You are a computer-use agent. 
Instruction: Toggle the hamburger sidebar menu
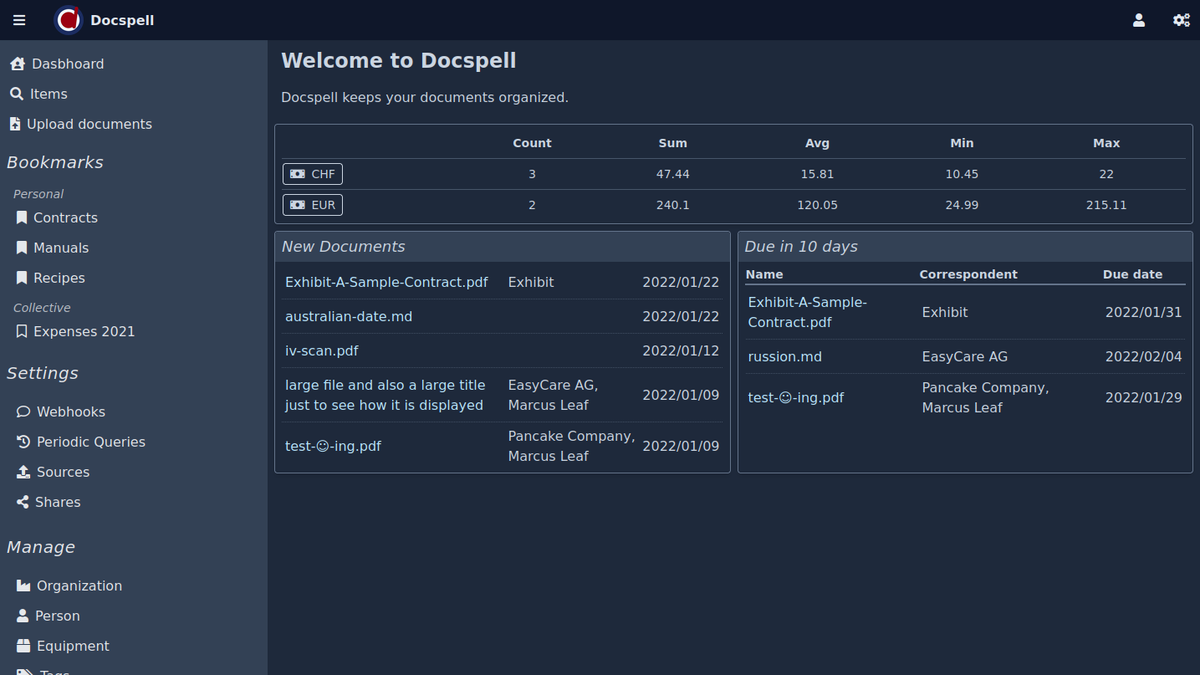point(19,20)
